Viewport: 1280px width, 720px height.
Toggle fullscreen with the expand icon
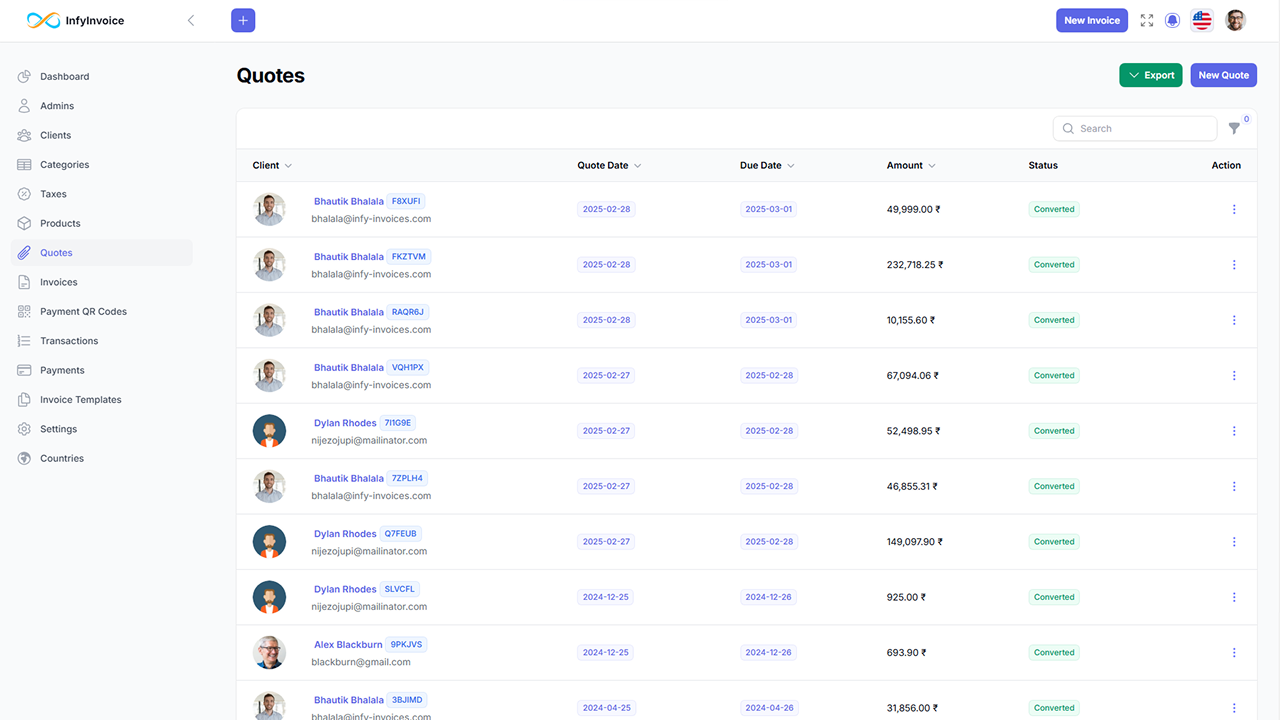coord(1146,20)
